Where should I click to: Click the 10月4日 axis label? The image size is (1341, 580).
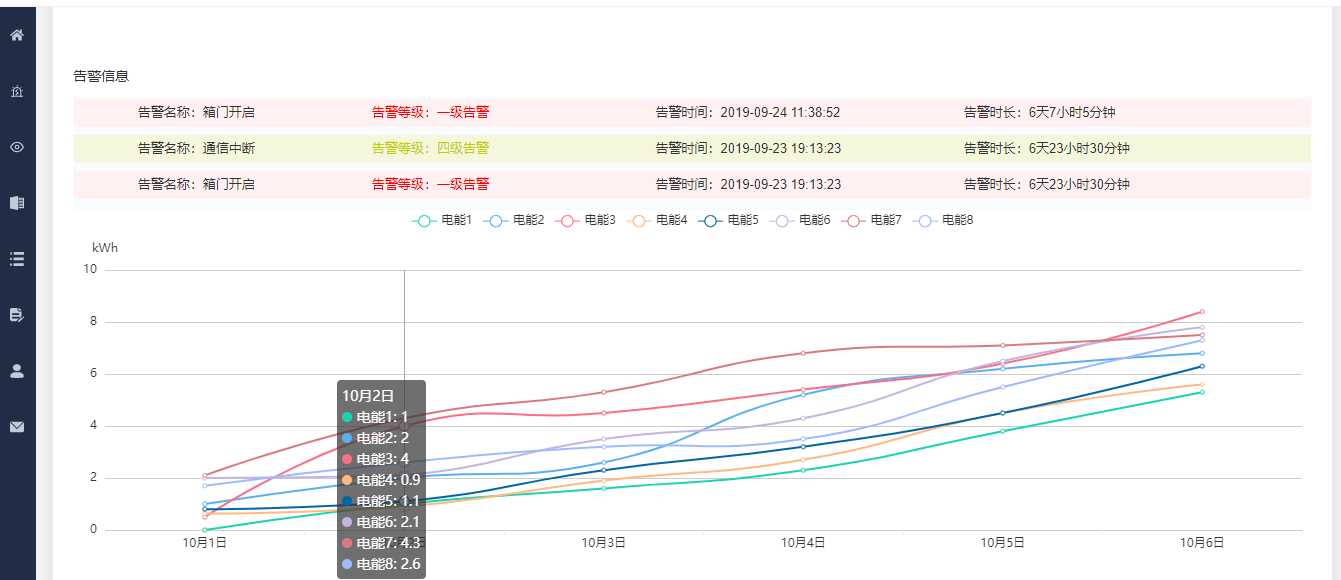coord(803,542)
